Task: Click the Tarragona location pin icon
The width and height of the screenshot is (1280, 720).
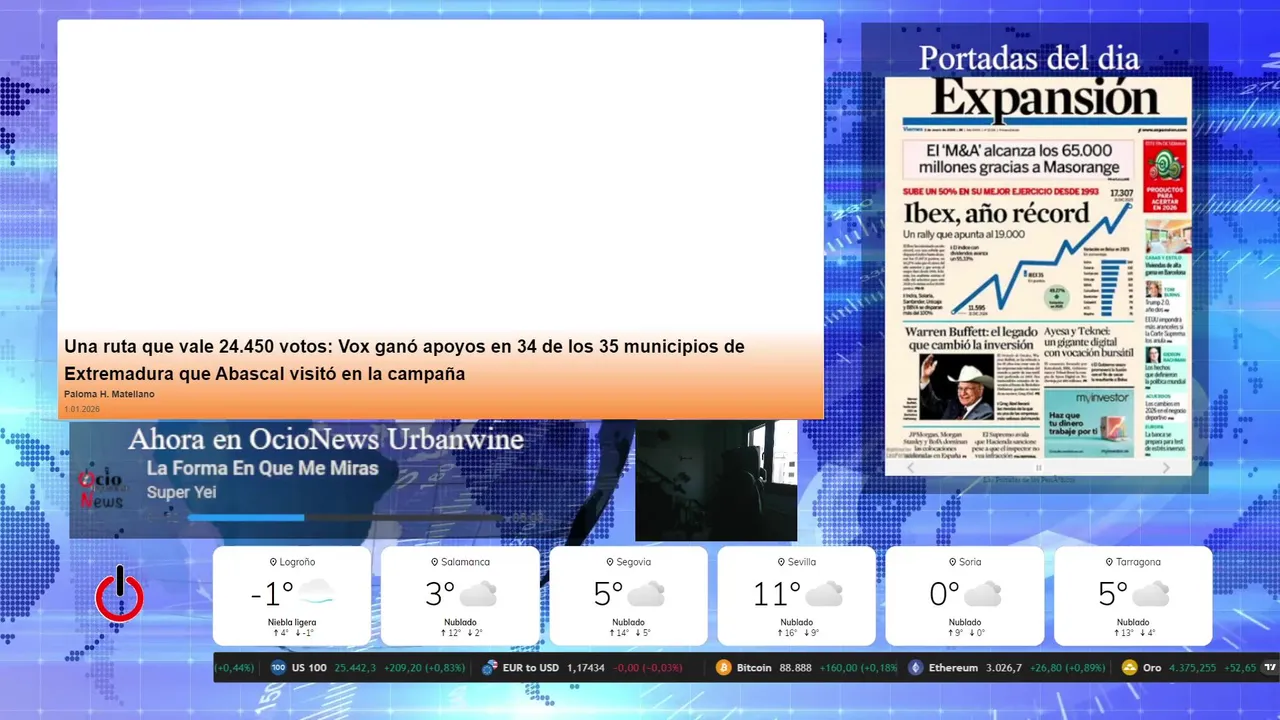Action: pyautogui.click(x=1109, y=562)
